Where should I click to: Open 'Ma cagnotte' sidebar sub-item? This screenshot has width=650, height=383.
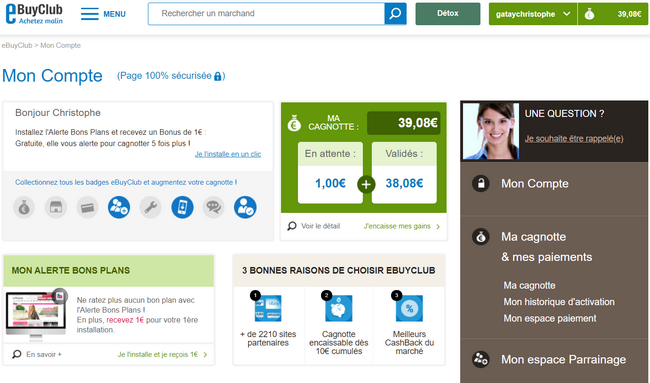pyautogui.click(x=529, y=285)
